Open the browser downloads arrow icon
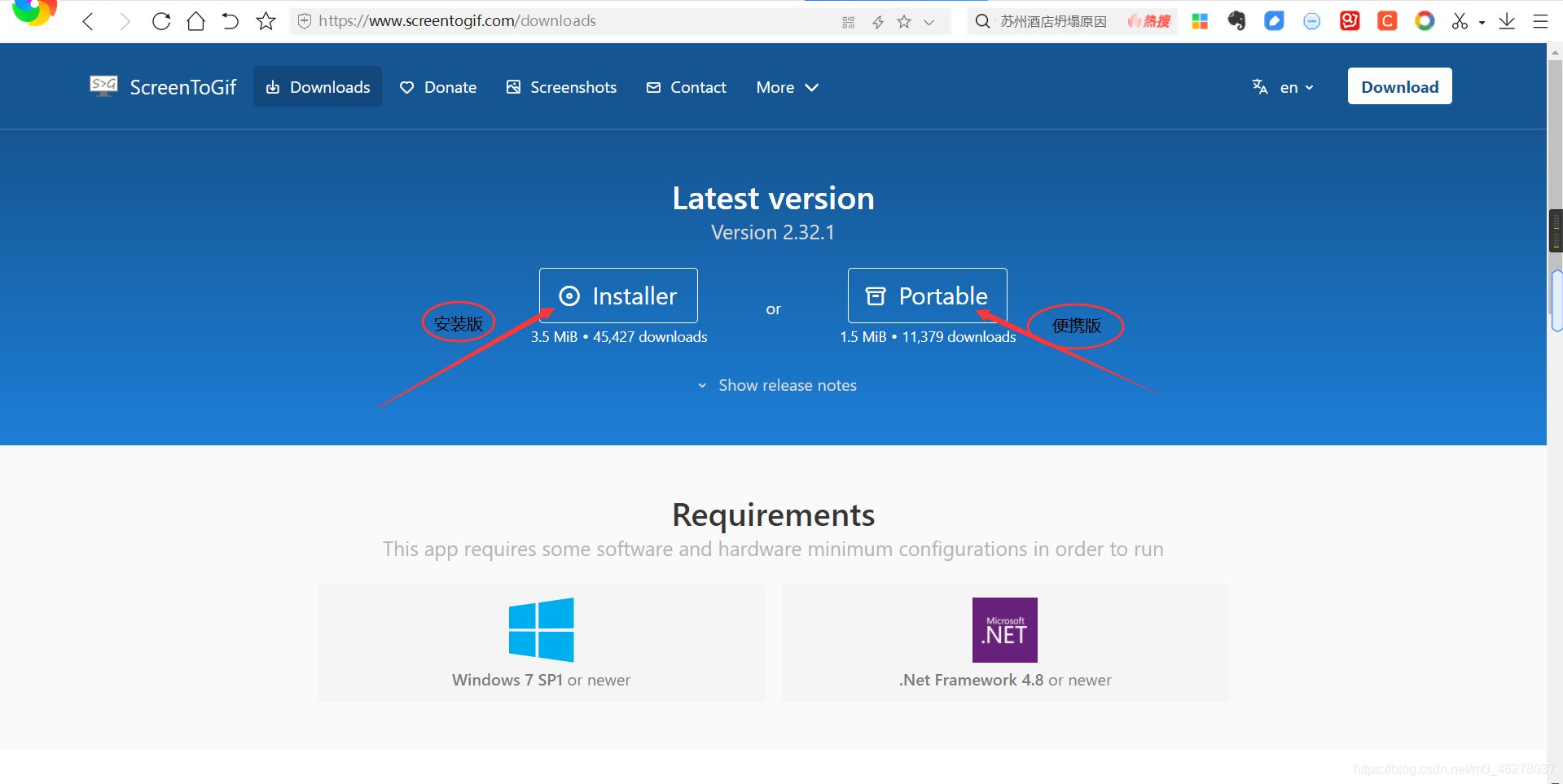The width and height of the screenshot is (1563, 784). (1507, 21)
